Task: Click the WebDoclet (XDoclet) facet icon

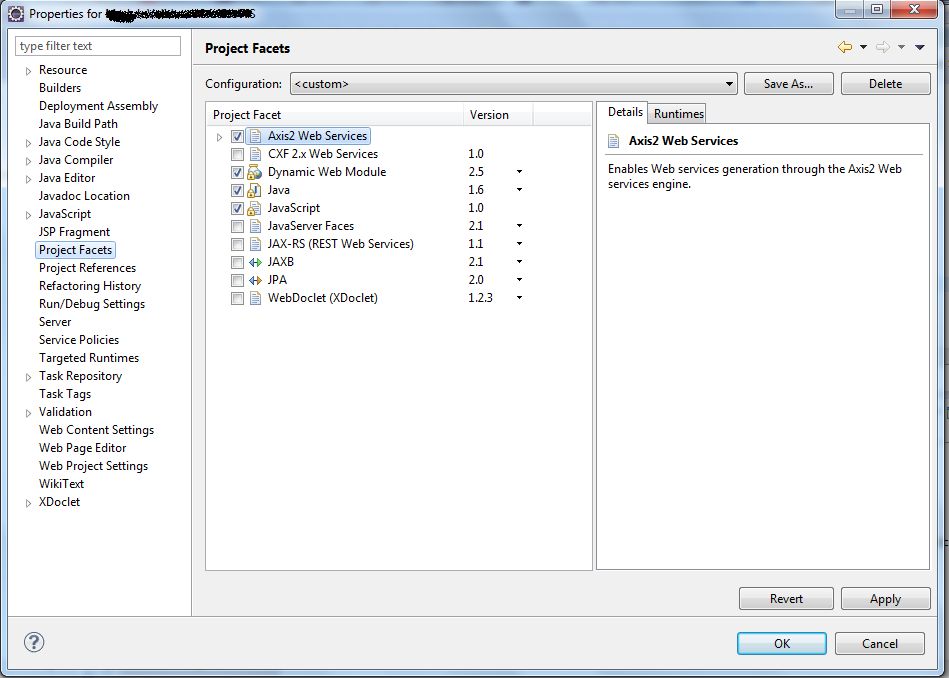Action: coord(255,298)
